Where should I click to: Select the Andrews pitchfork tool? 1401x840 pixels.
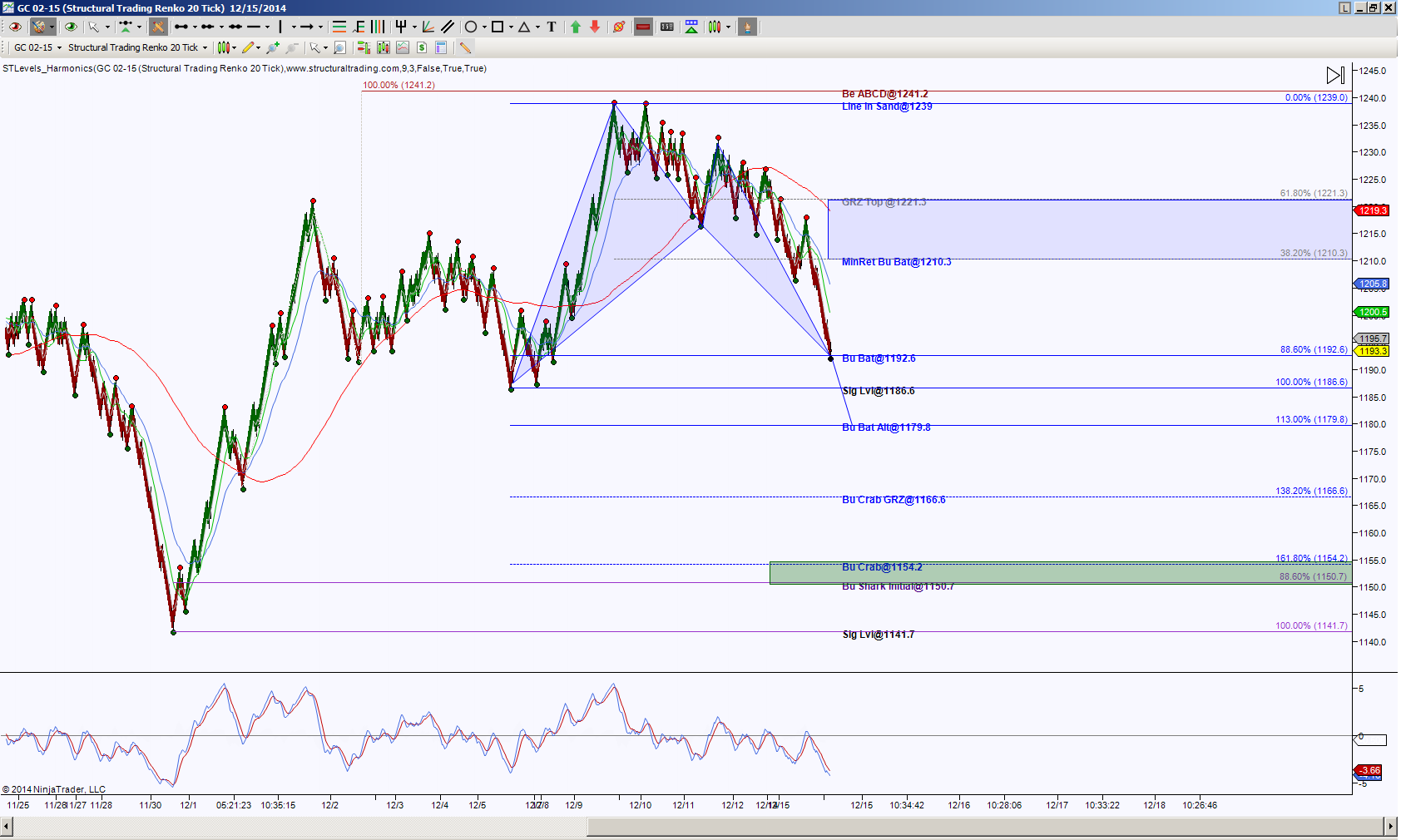(x=401, y=27)
